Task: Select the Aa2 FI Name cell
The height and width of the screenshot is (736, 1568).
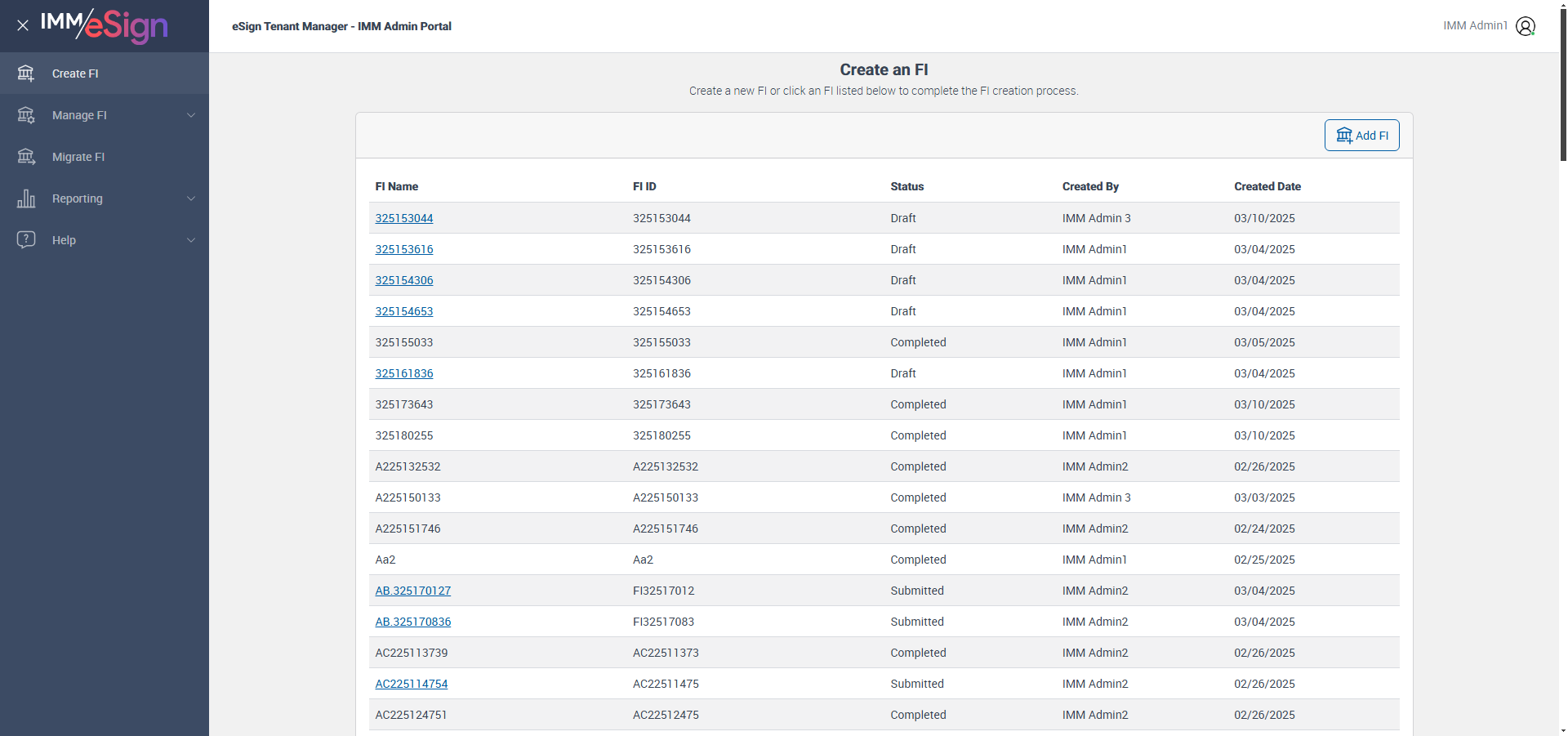Action: (x=385, y=560)
